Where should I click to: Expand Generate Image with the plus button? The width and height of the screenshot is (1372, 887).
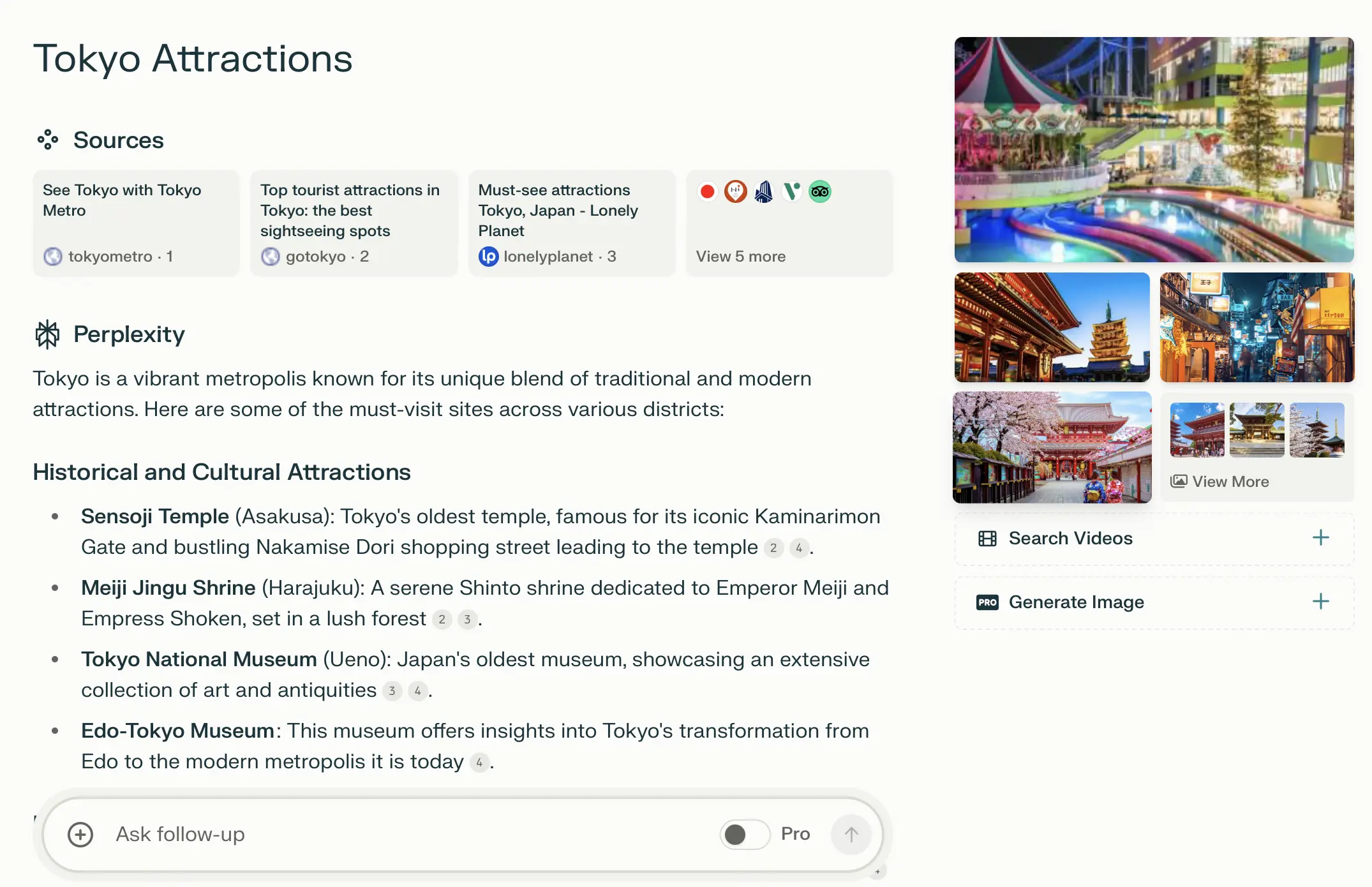point(1320,601)
